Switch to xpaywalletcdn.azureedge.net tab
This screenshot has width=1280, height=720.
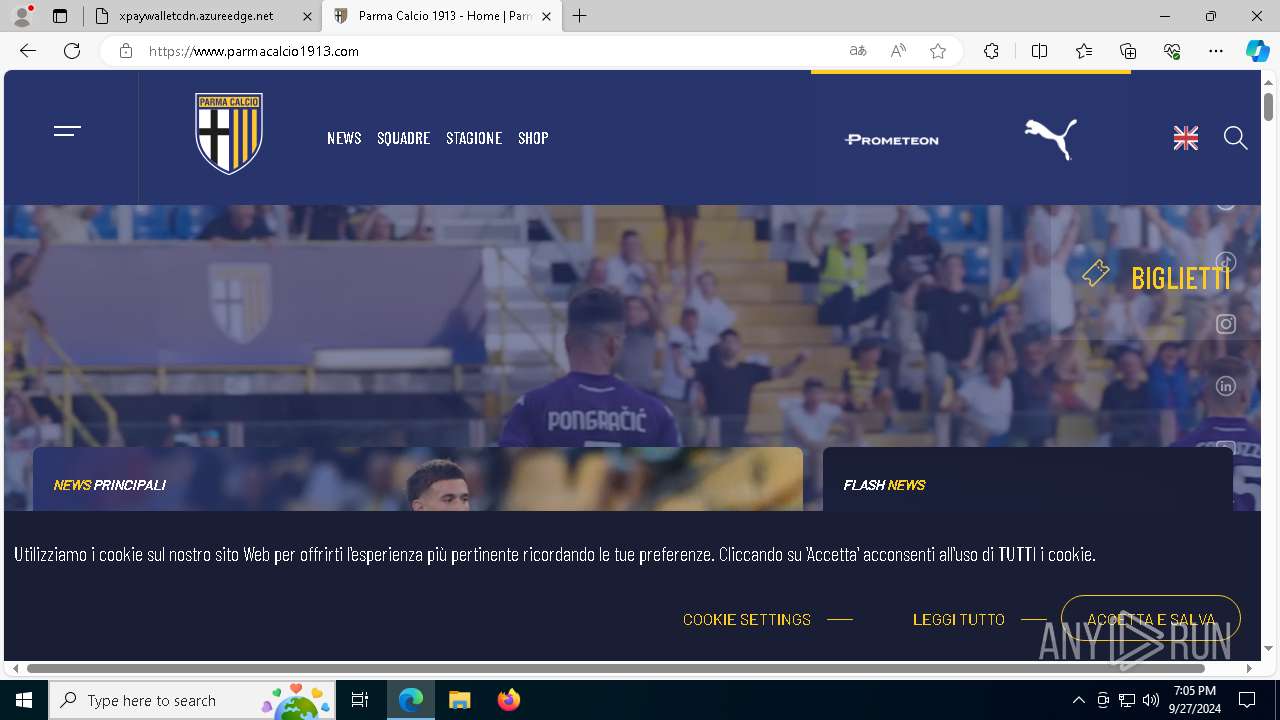pos(204,16)
